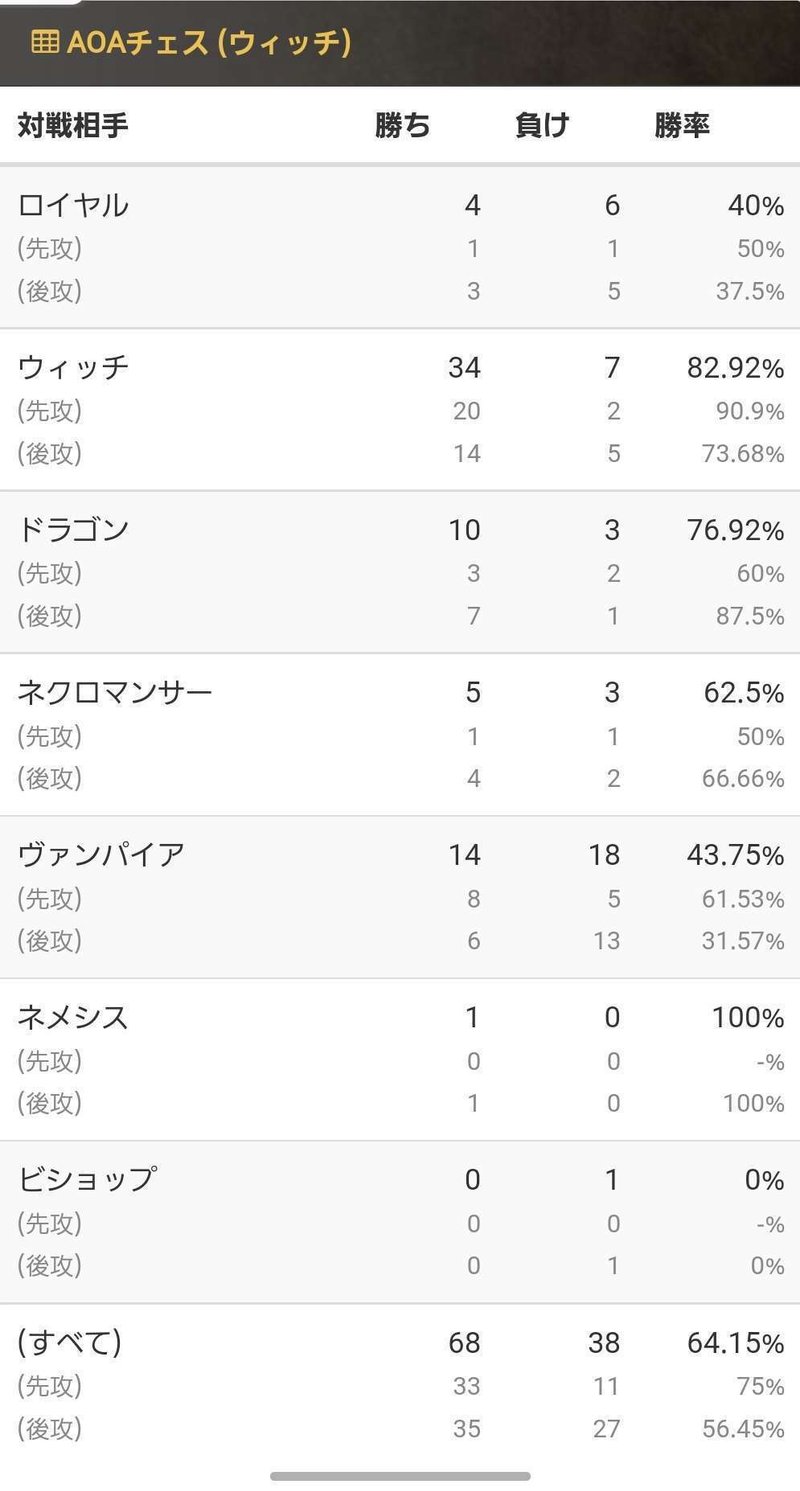Tap the 82.92% win rate for ウィッチ

[x=734, y=368]
